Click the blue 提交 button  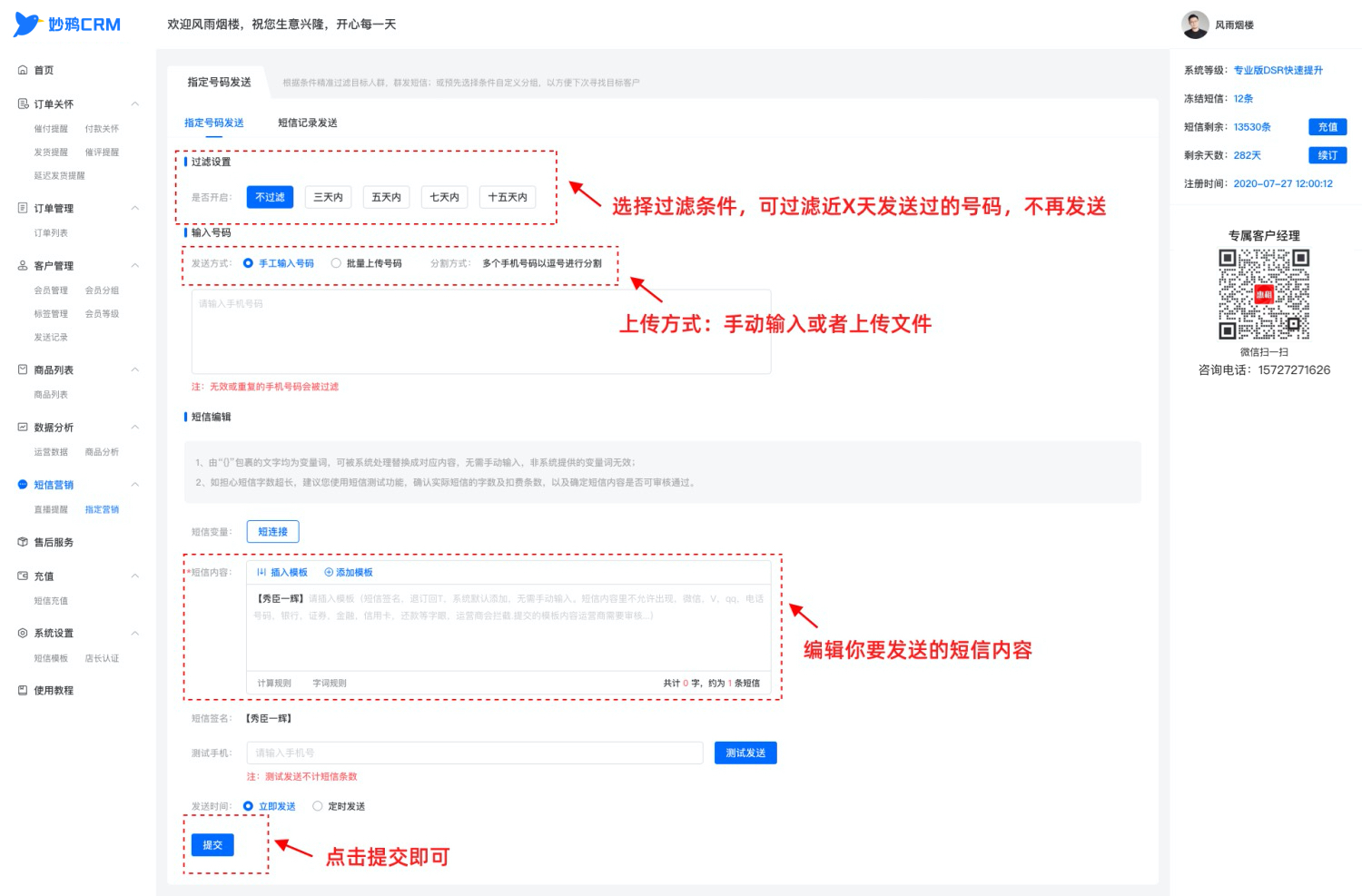pos(212,844)
